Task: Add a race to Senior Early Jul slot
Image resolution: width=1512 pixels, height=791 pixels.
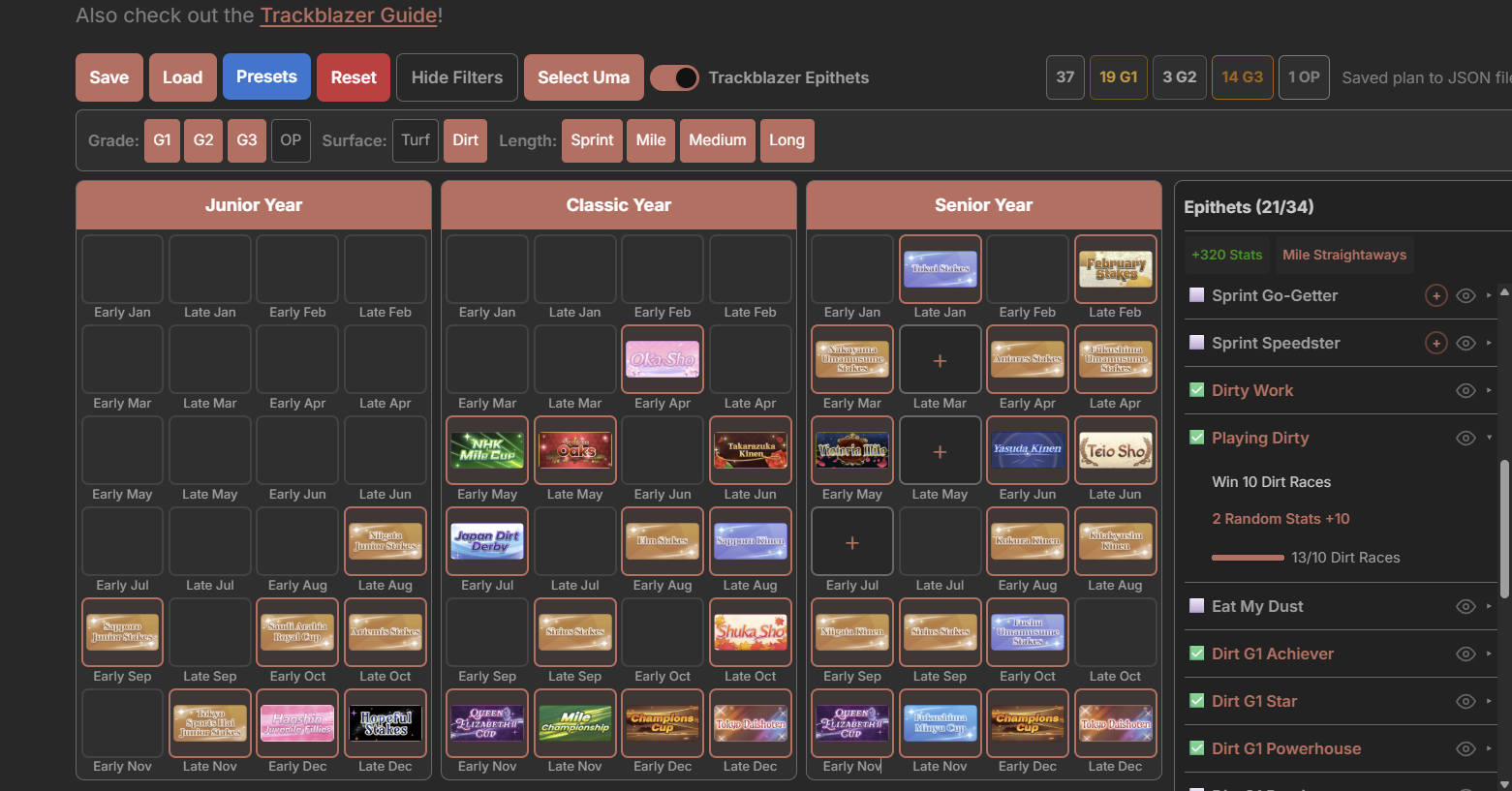Action: 852,542
